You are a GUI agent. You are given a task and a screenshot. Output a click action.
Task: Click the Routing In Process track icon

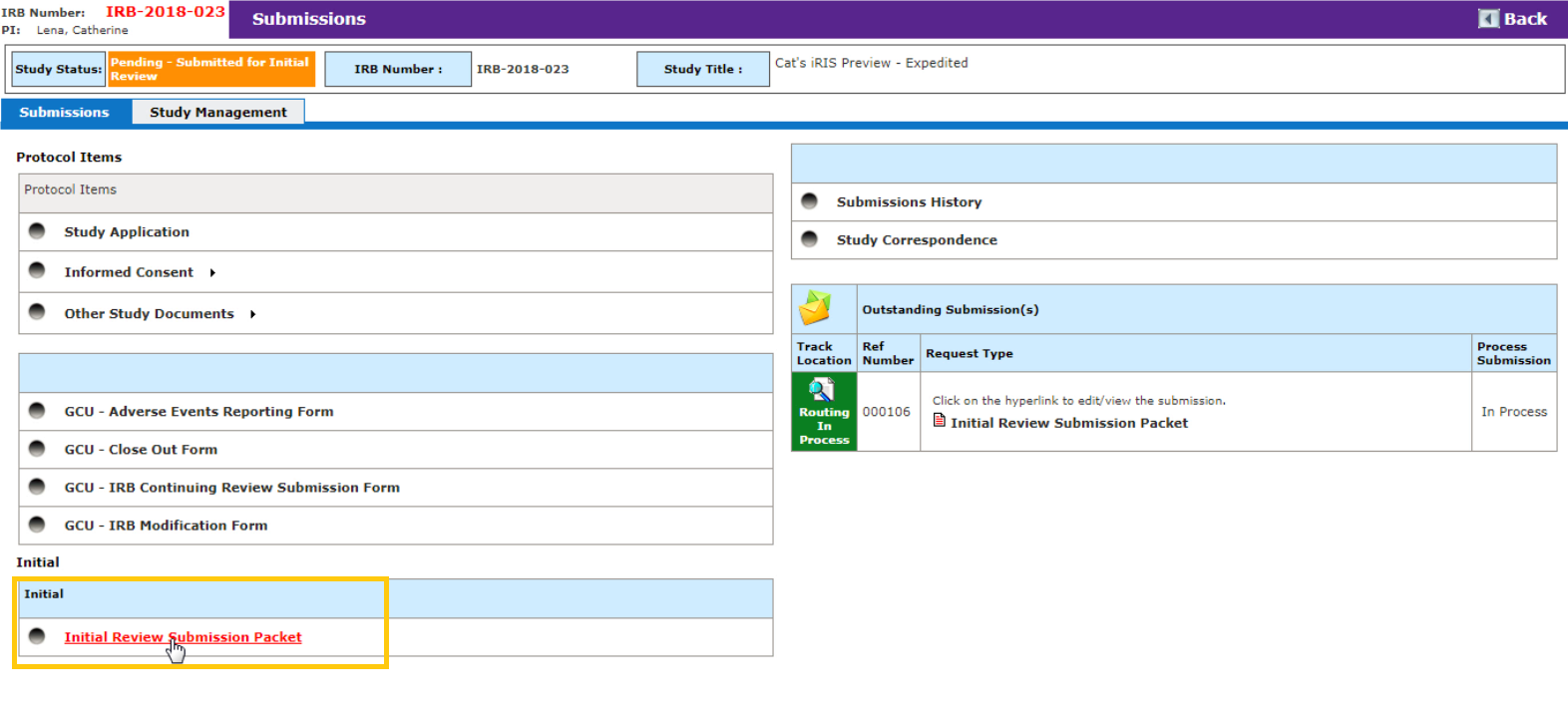coord(821,389)
